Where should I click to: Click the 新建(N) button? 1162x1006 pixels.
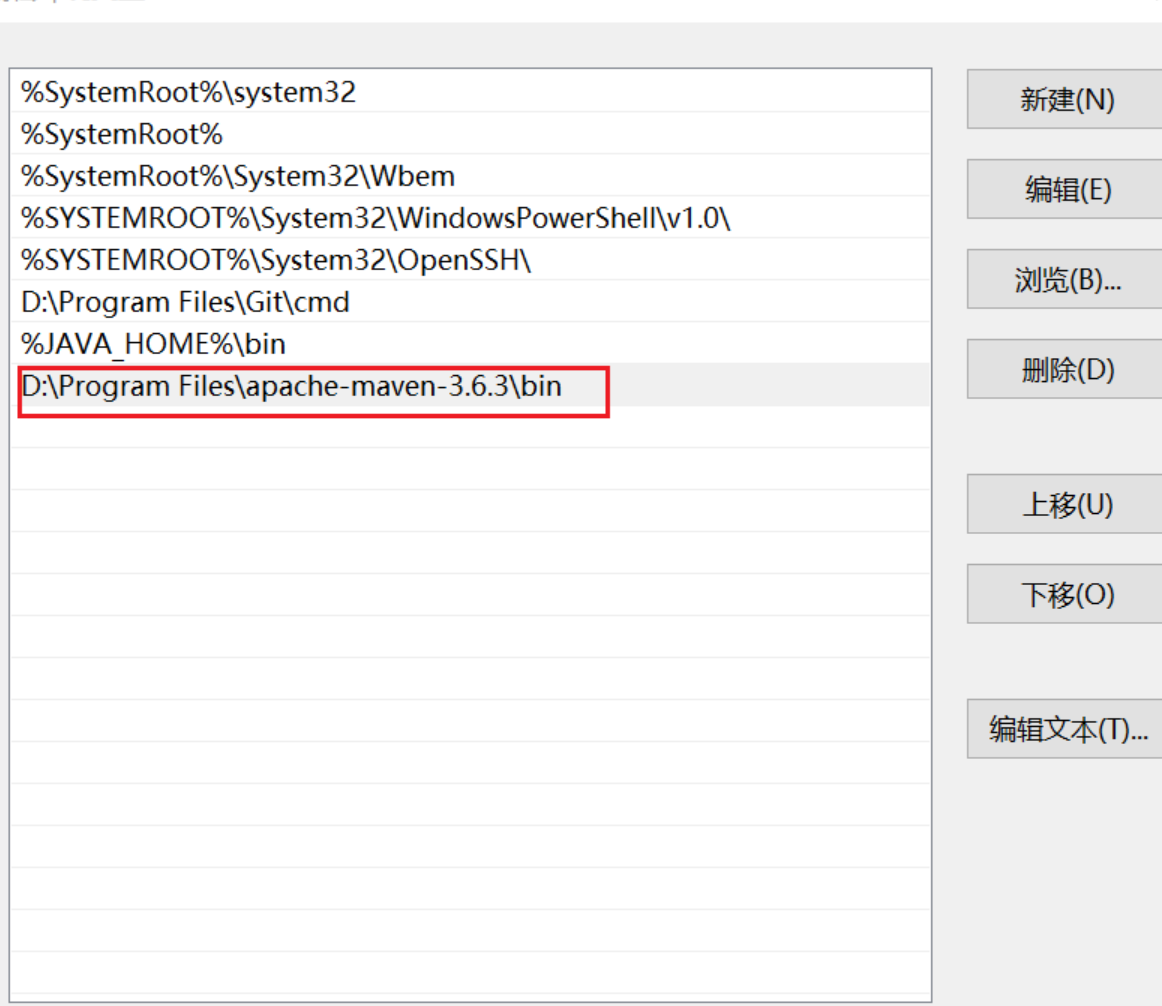[1065, 99]
